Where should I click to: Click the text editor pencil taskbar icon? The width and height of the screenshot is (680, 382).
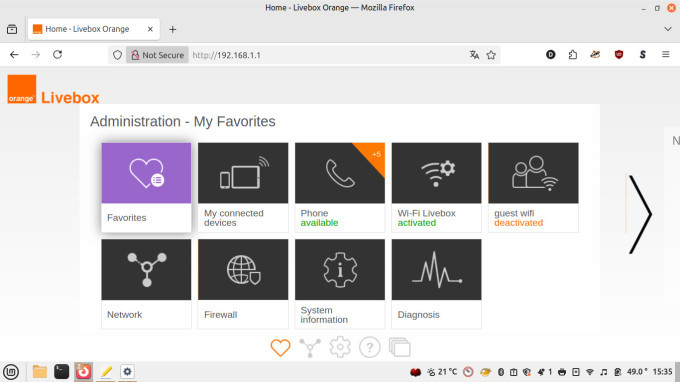tap(105, 372)
